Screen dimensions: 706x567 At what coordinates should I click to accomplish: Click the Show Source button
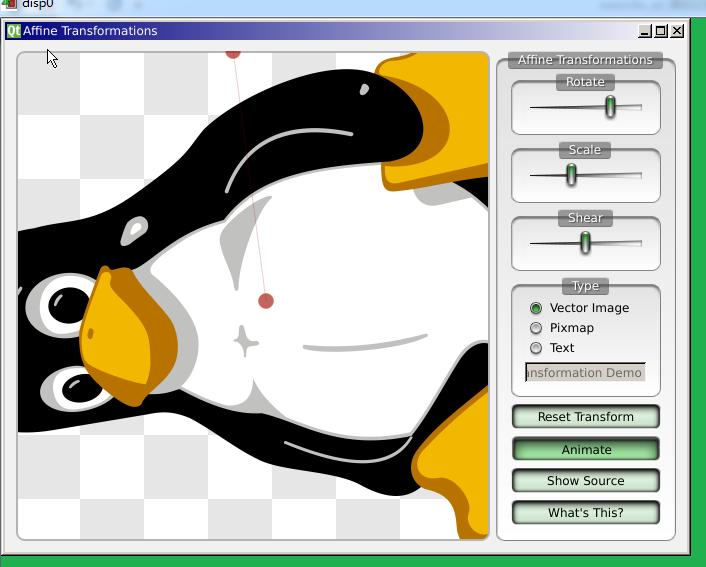point(586,481)
